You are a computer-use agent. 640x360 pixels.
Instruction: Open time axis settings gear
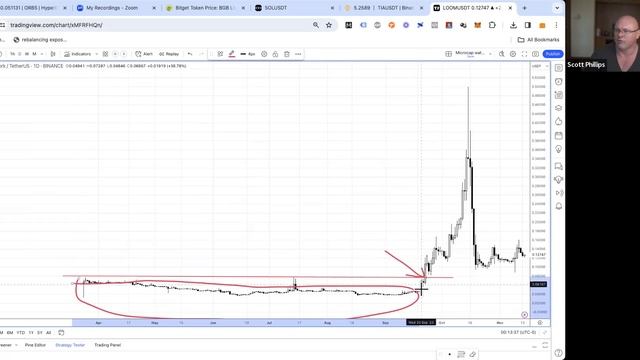(540, 322)
